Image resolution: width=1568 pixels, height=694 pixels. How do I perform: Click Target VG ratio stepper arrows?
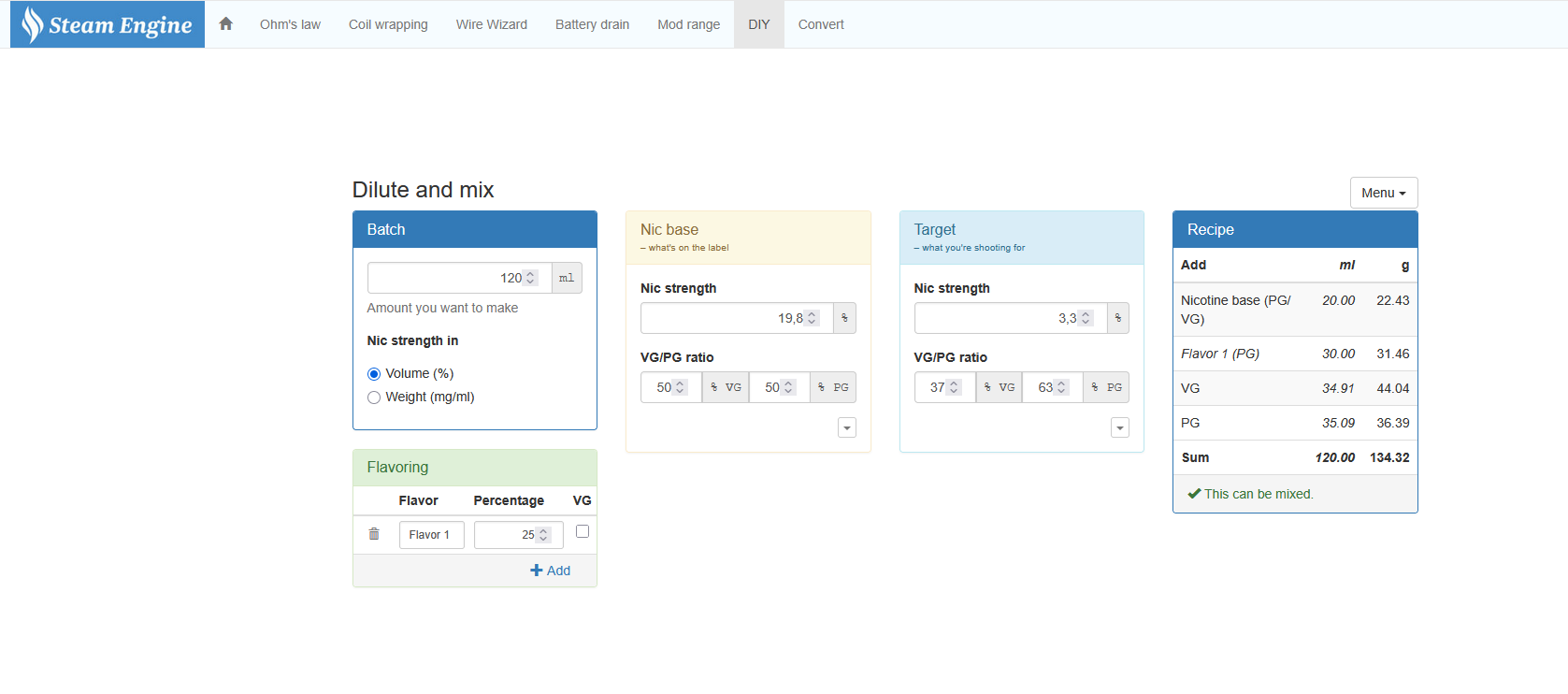click(954, 387)
